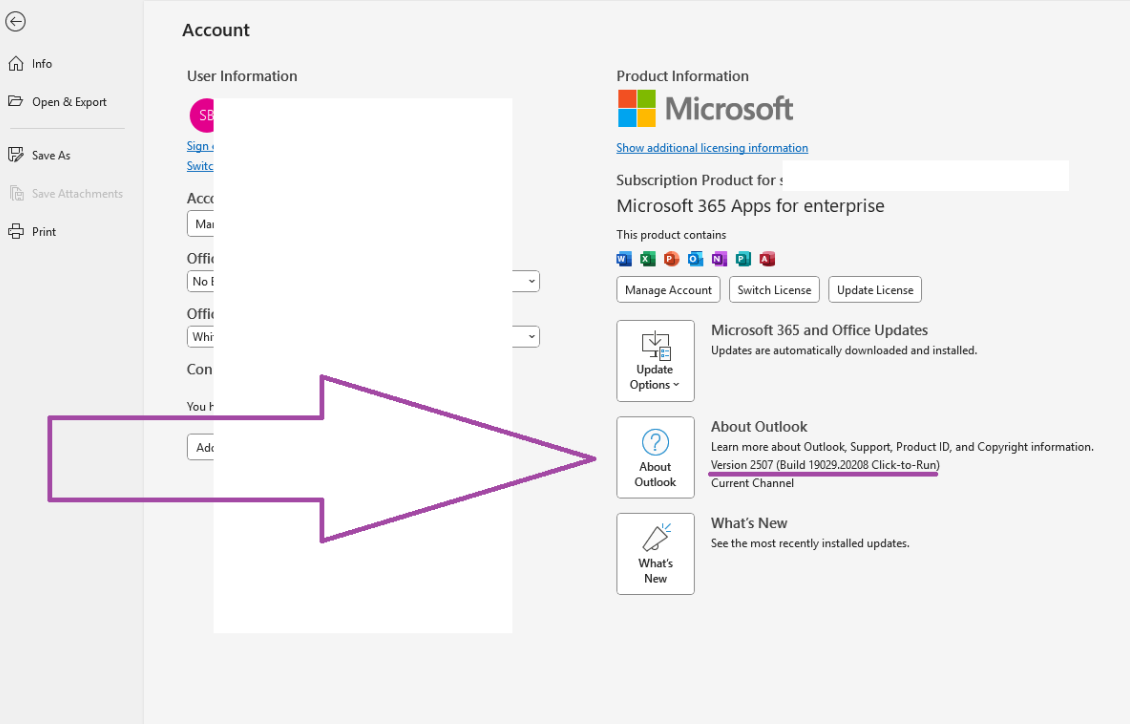This screenshot has height=724, width=1130.
Task: Click the pink SB user avatar
Action: click(202, 115)
